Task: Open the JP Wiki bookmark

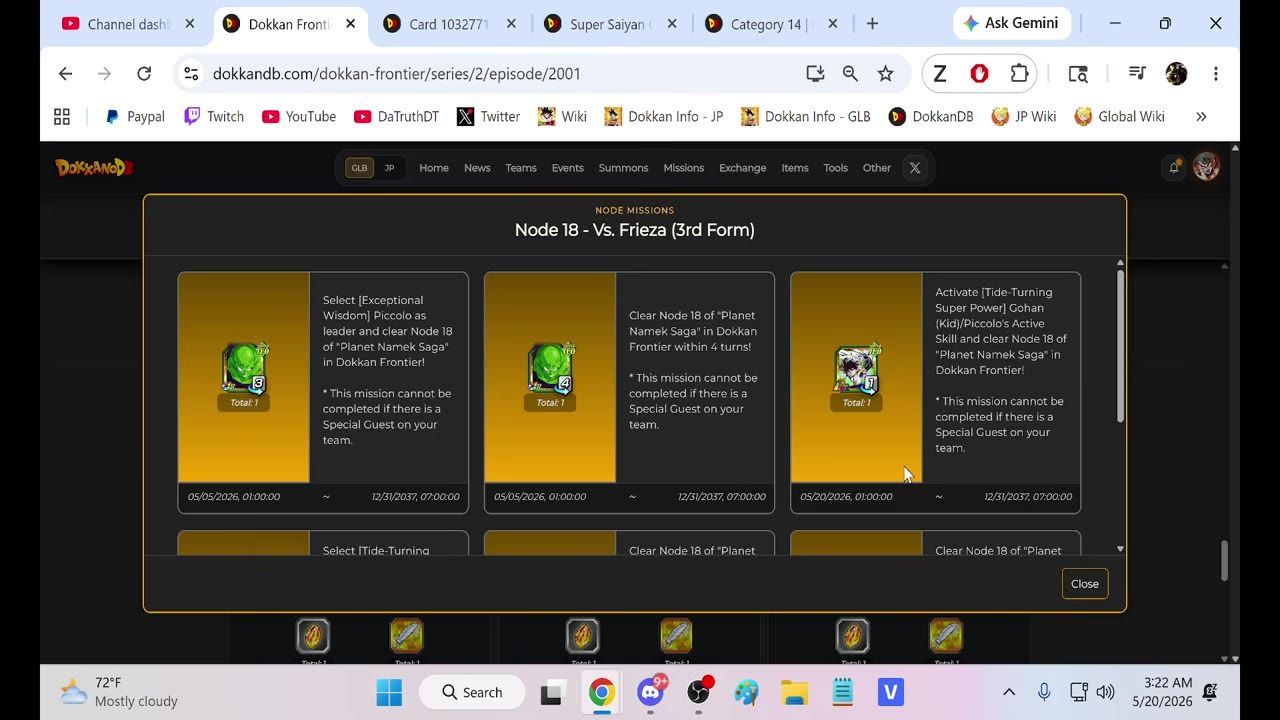Action: 1023,117
